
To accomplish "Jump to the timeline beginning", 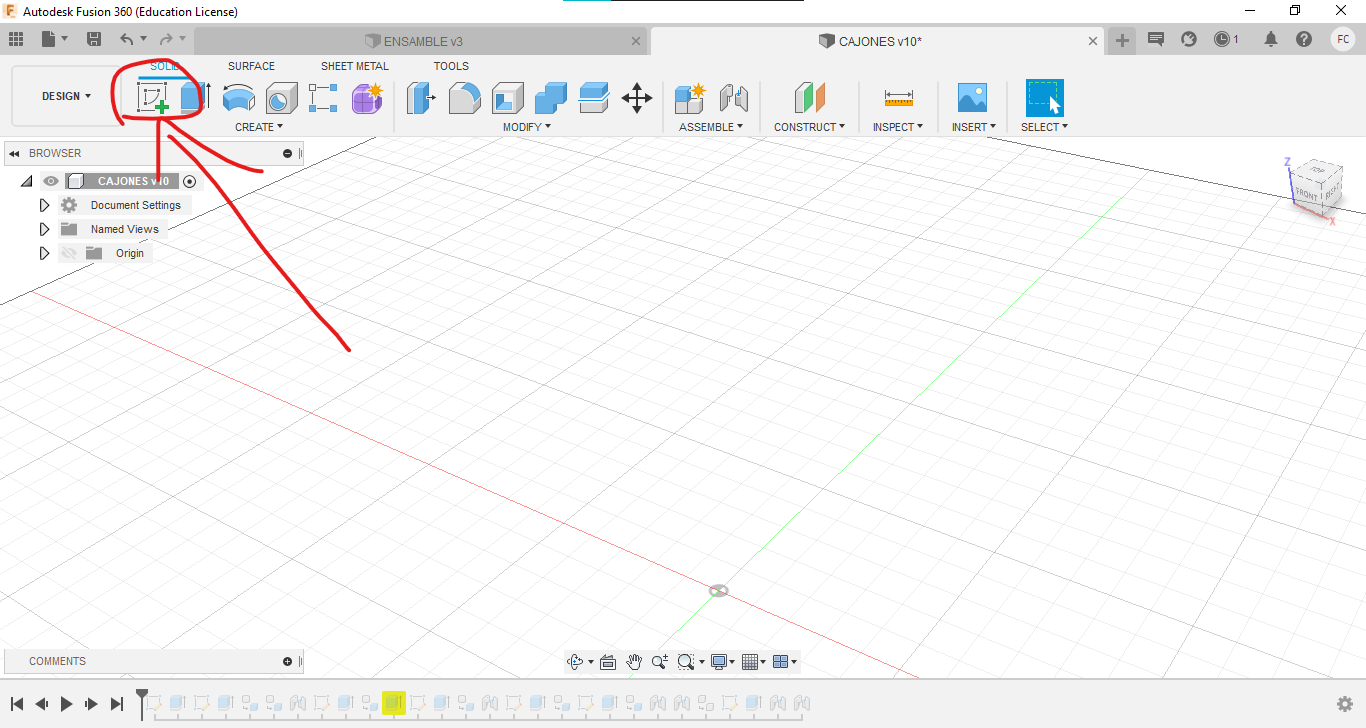I will [17, 704].
